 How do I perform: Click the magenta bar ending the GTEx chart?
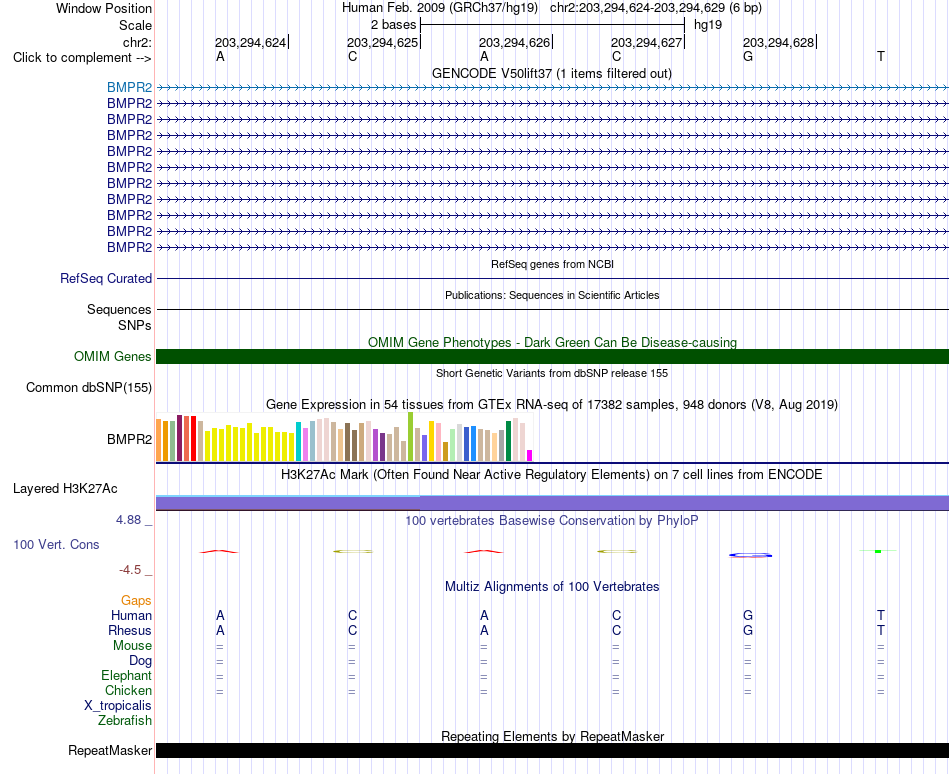pyautogui.click(x=530, y=455)
